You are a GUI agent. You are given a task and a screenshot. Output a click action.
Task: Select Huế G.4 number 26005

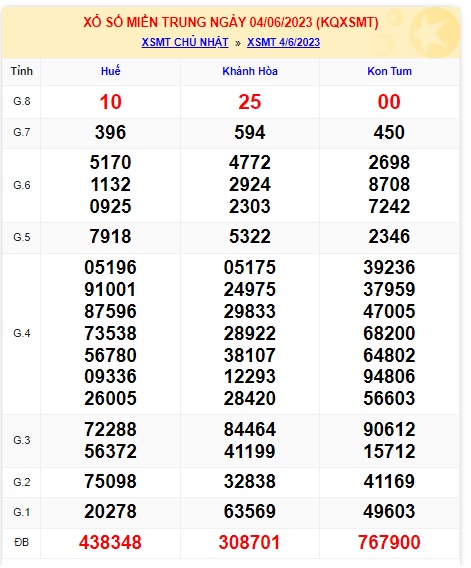[x=111, y=398]
